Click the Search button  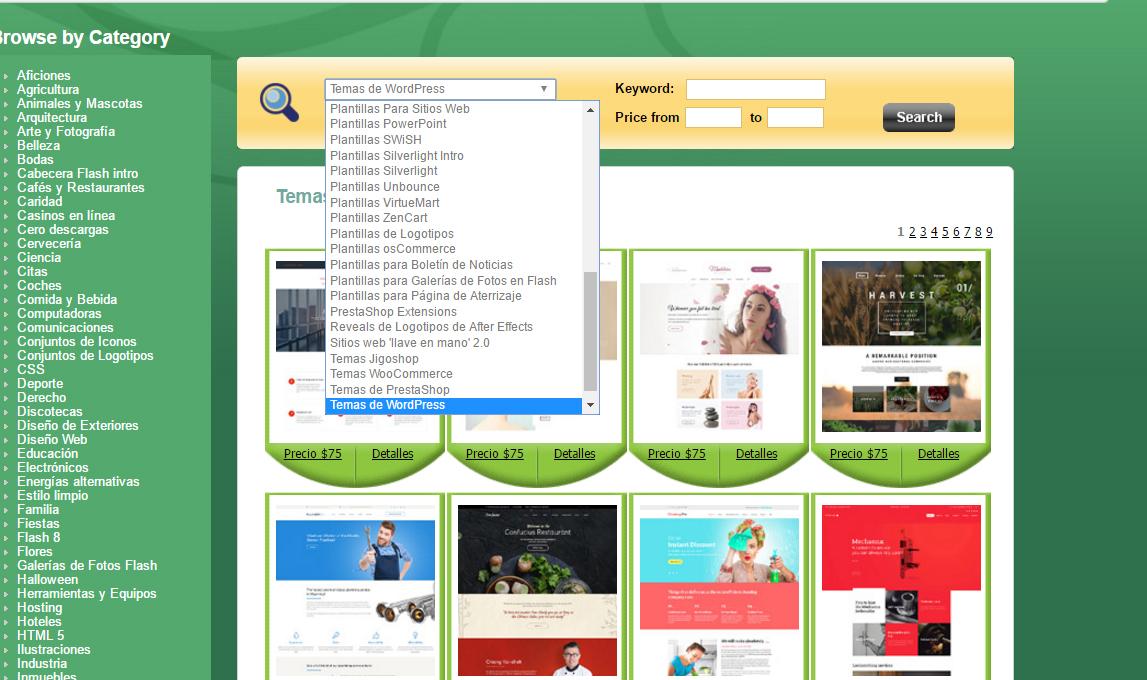pos(917,117)
